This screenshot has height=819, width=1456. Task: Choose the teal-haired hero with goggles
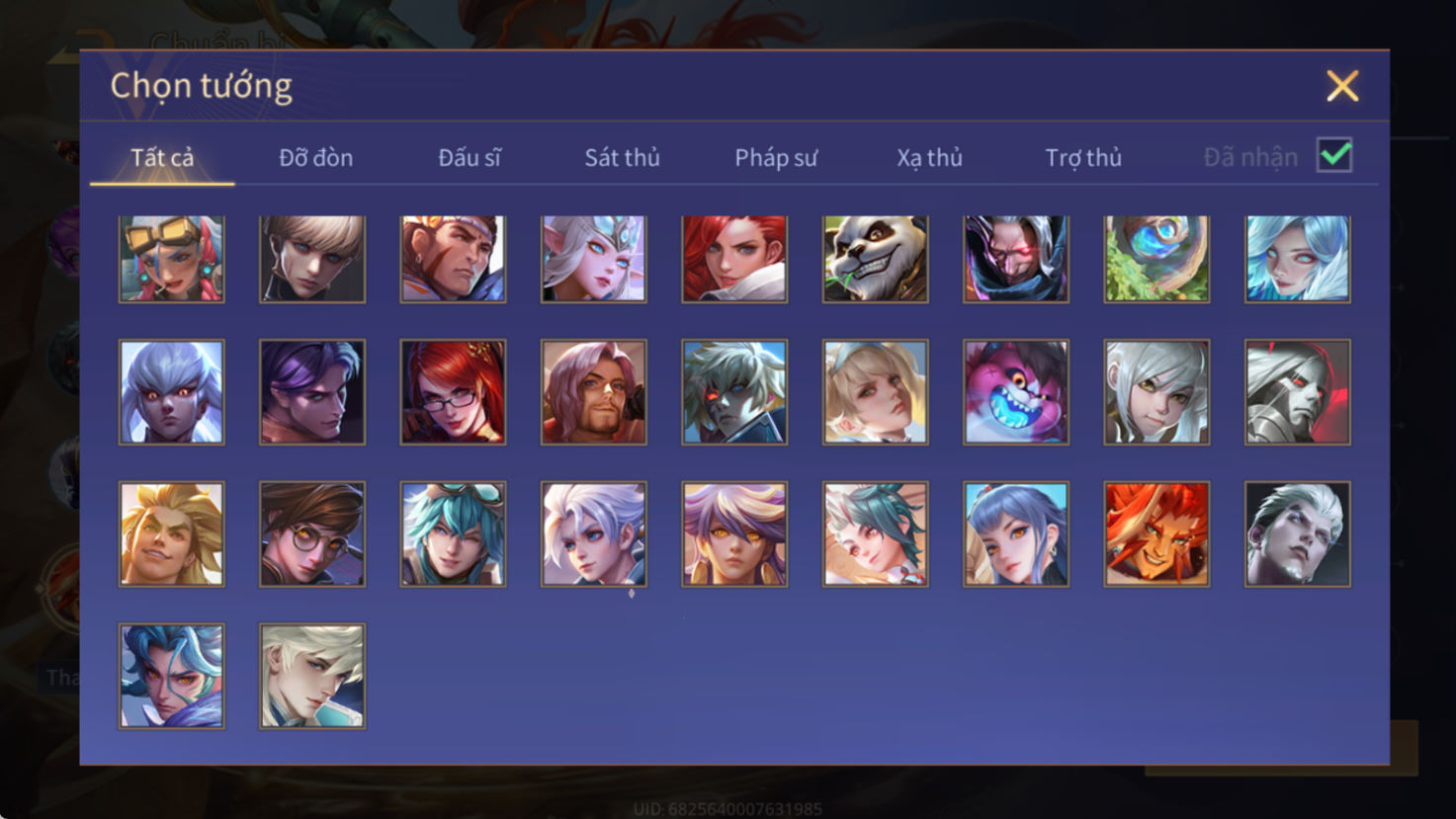(x=453, y=534)
